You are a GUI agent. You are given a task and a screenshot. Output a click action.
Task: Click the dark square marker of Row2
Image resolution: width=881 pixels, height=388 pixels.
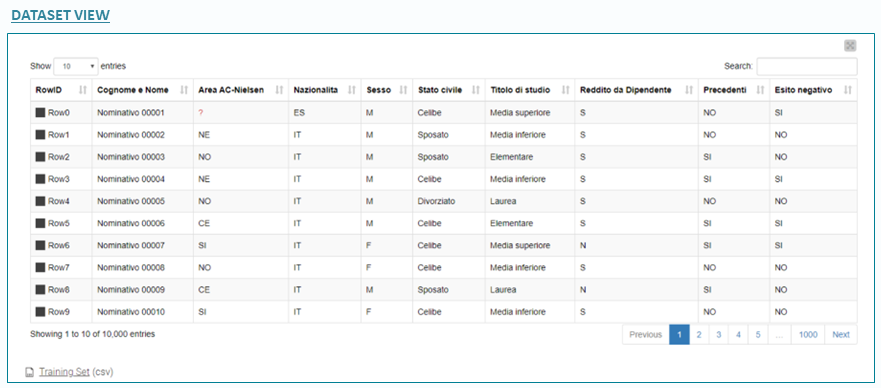click(x=40, y=157)
